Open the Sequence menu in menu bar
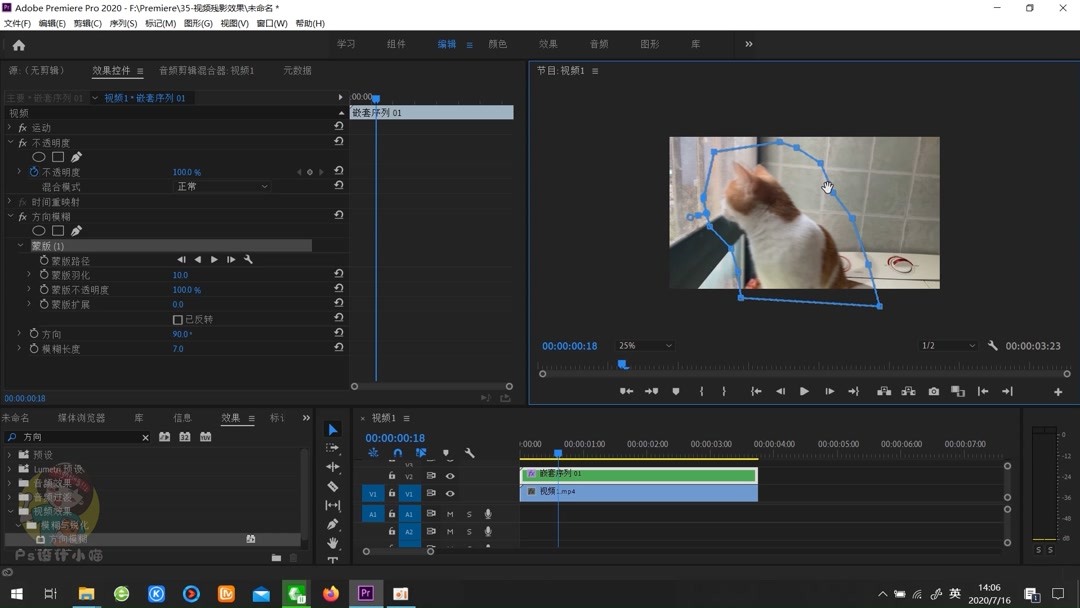This screenshot has width=1080, height=608. [123, 23]
